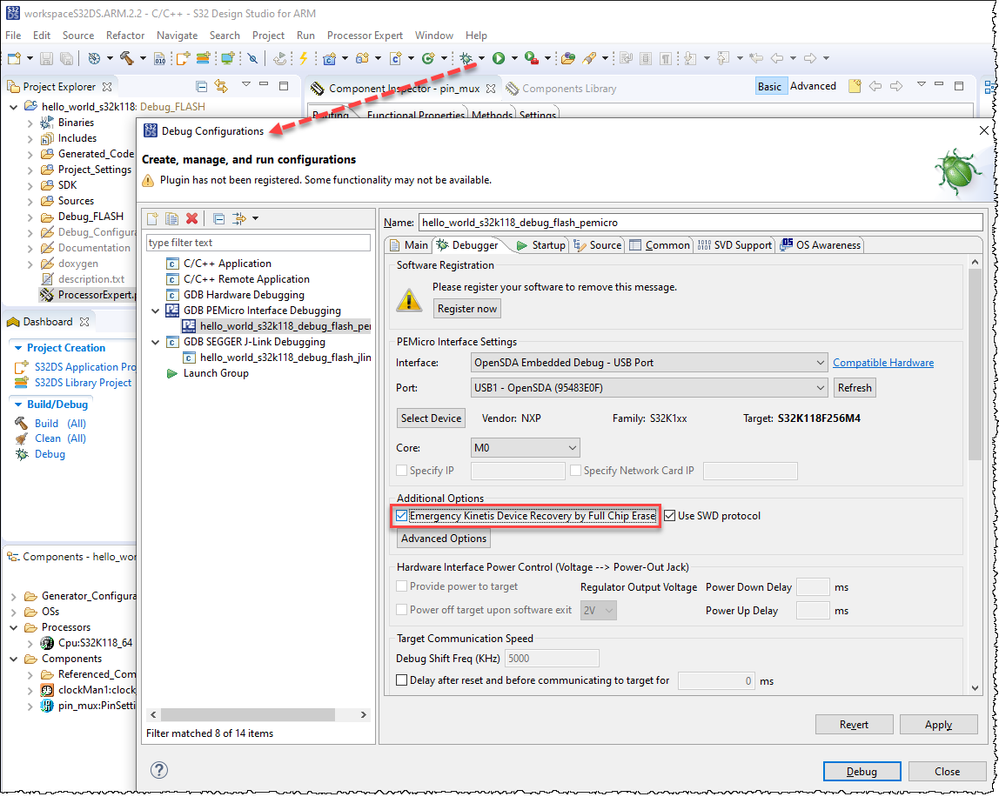
Task: Expand the Sources folder in Project Explorer
Action: [30, 201]
